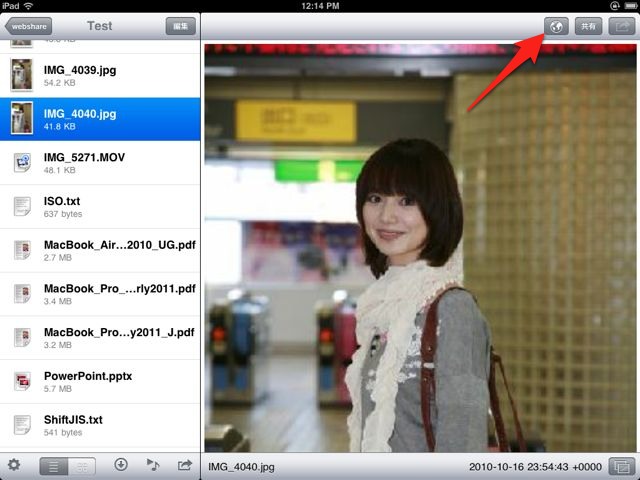Screen dimensions: 640x480
Task: Open the music playback icon
Action: click(153, 464)
